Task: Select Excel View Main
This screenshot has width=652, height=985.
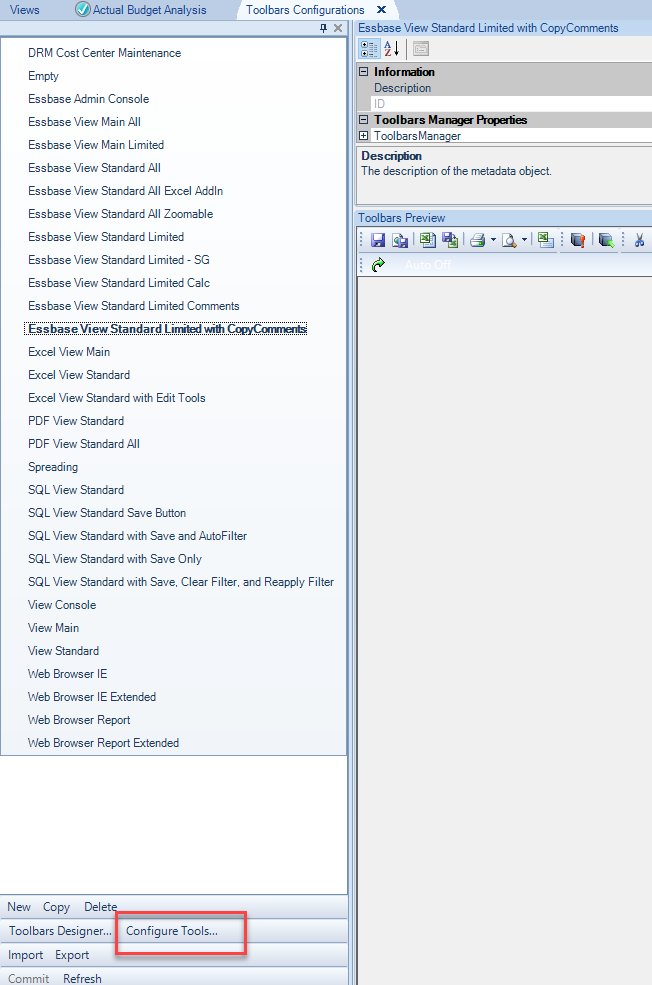Action: [69, 352]
